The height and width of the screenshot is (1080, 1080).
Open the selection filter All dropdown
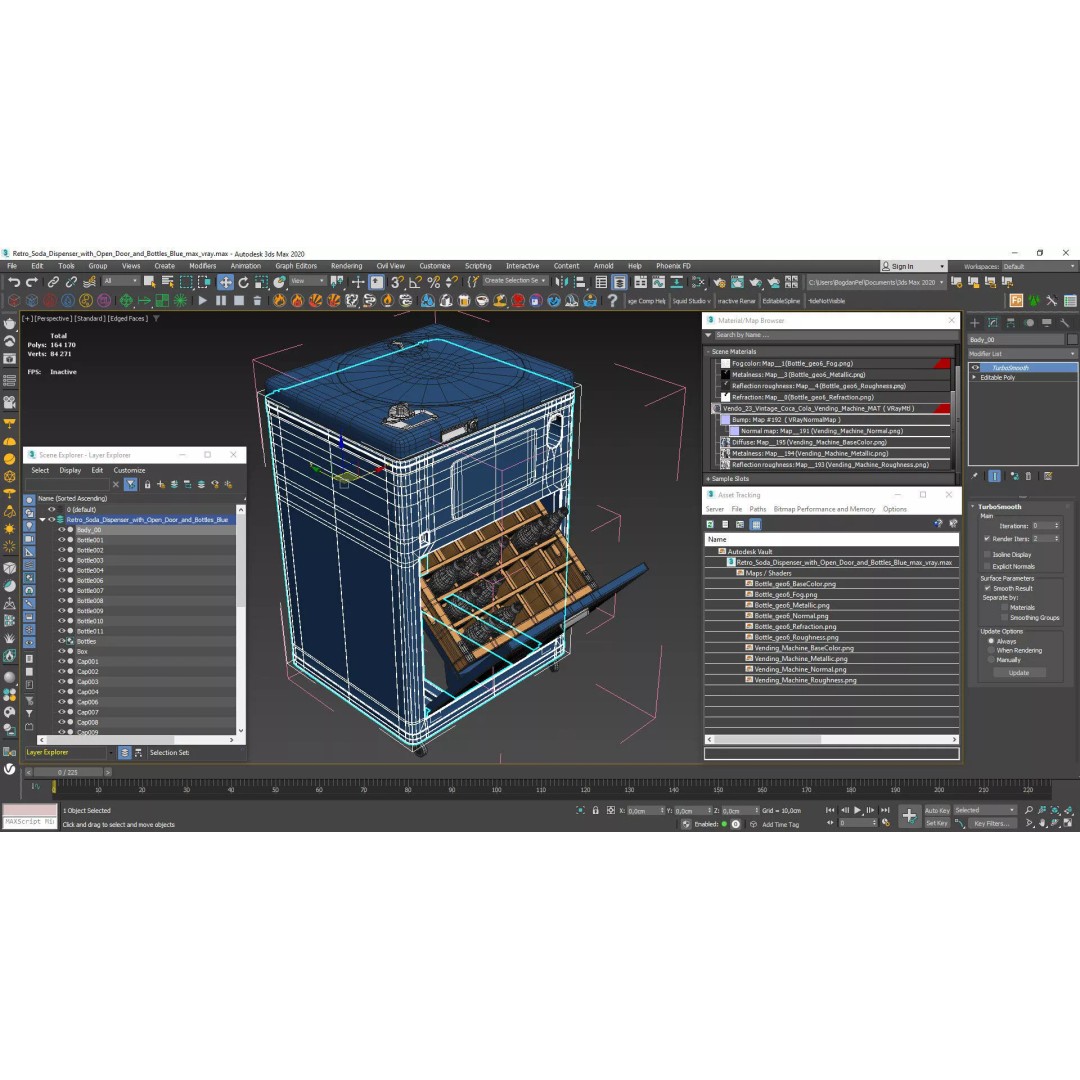tap(121, 281)
